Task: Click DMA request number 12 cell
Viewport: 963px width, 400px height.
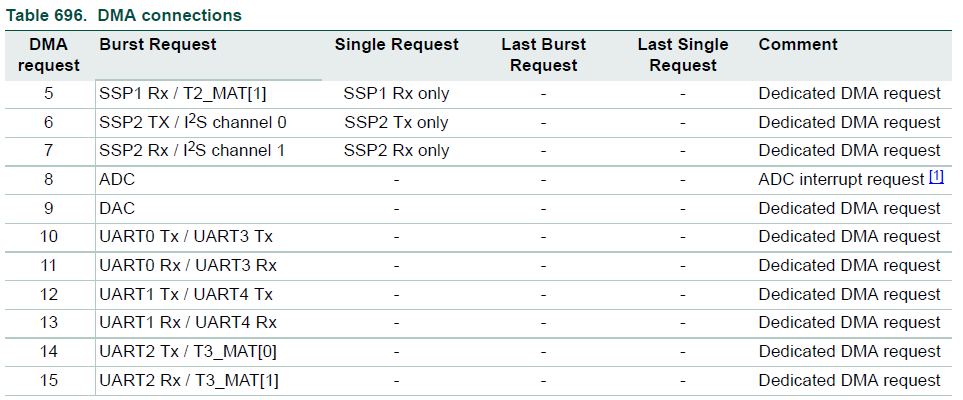Action: pos(49,295)
